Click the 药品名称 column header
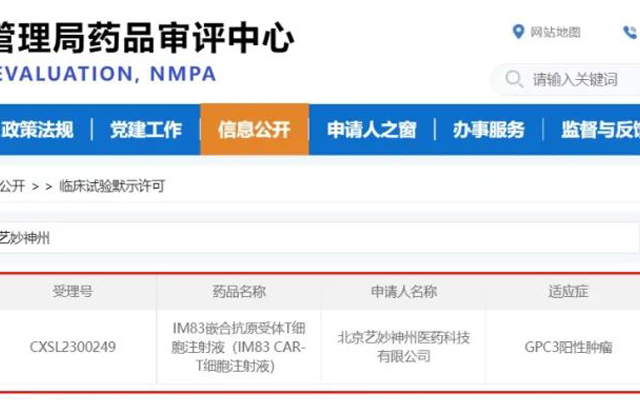Image resolution: width=640 pixels, height=400 pixels. [239, 291]
